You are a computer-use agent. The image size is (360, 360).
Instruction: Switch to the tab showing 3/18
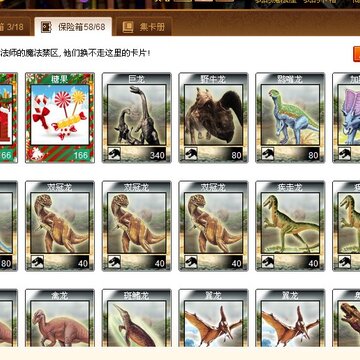[15, 27]
